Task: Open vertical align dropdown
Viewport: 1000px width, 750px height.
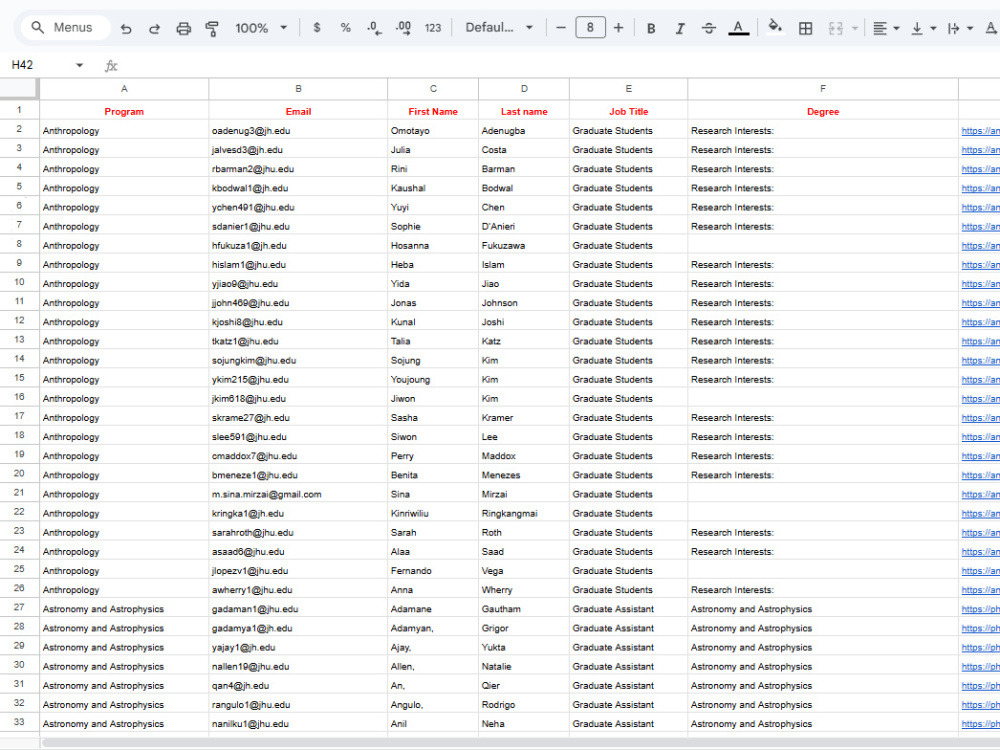Action: pyautogui.click(x=923, y=28)
